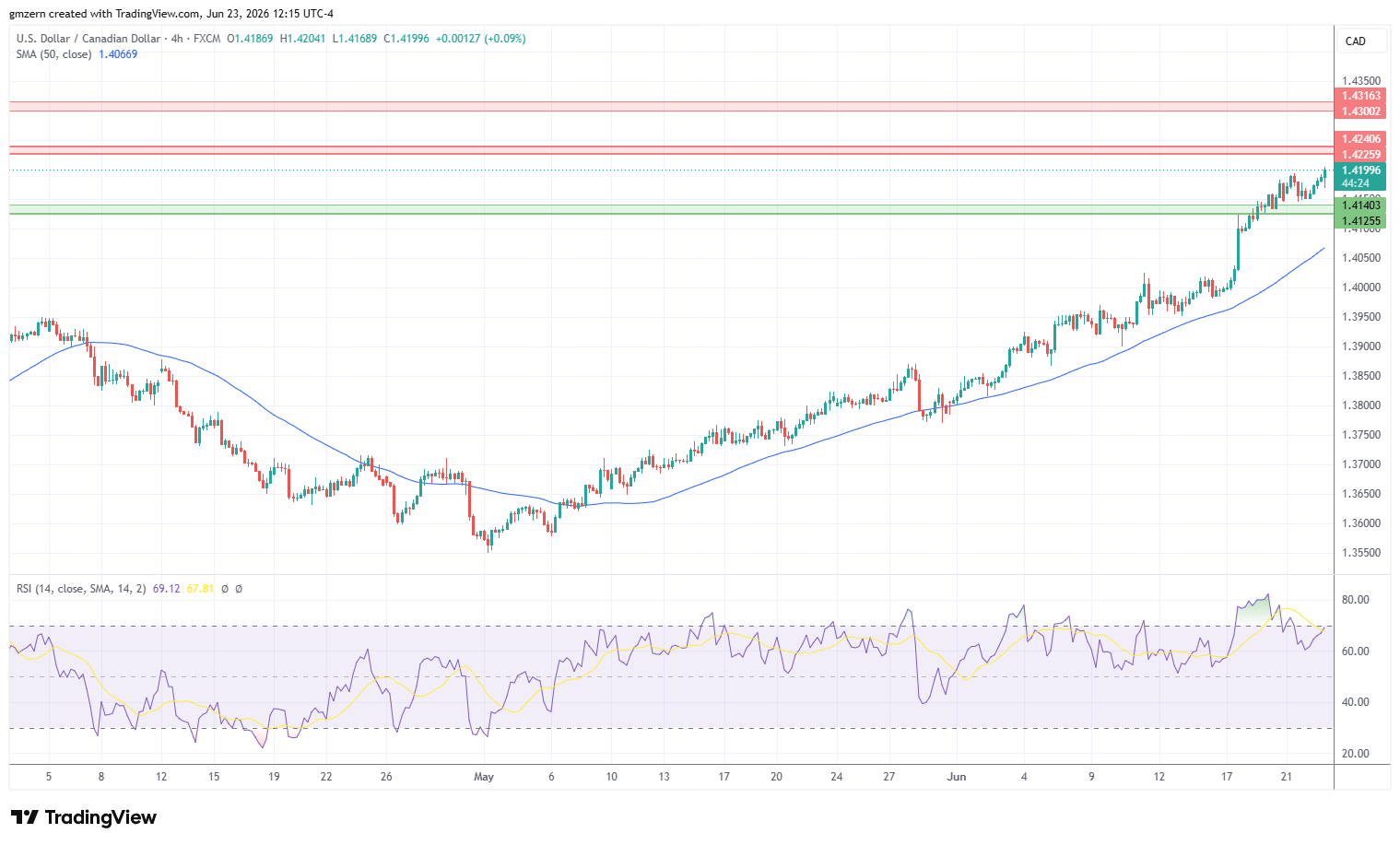Click the 20.00 level on the RSI axis
The width and height of the screenshot is (1400, 845).
[x=1355, y=754]
